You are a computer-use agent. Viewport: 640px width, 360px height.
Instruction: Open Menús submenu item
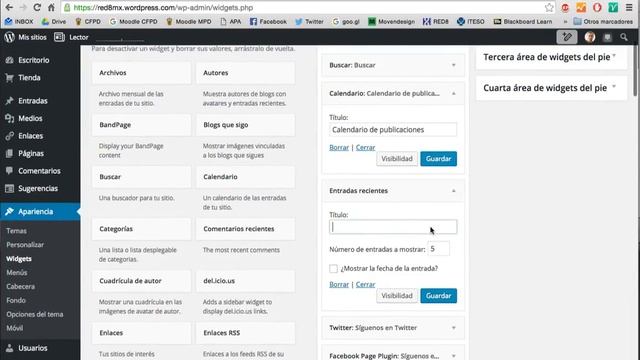(x=17, y=272)
